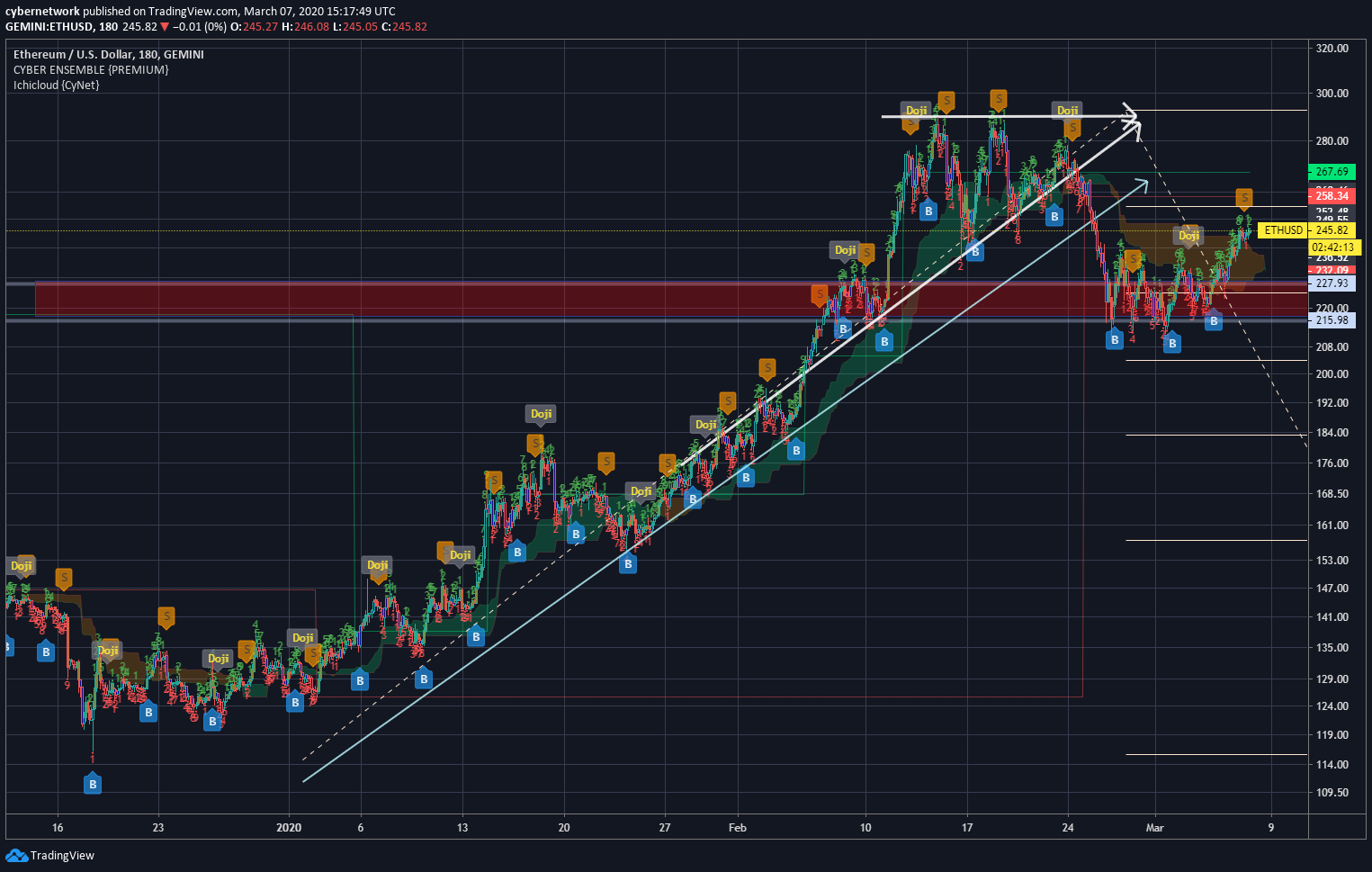Click the low value L:245.05
Screen dimensions: 1372x872
[x=355, y=27]
